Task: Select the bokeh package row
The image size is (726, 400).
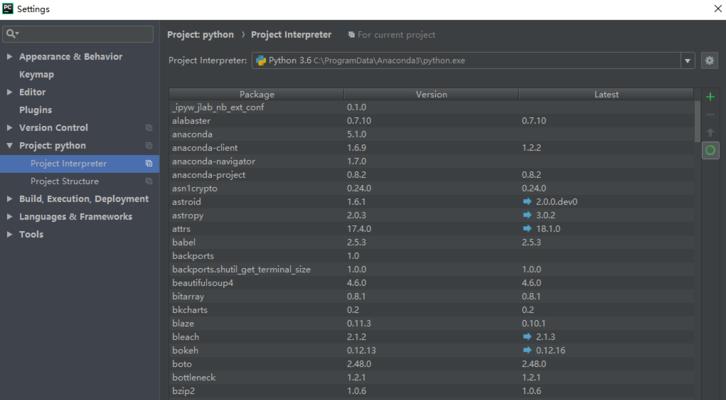Action: (x=432, y=350)
